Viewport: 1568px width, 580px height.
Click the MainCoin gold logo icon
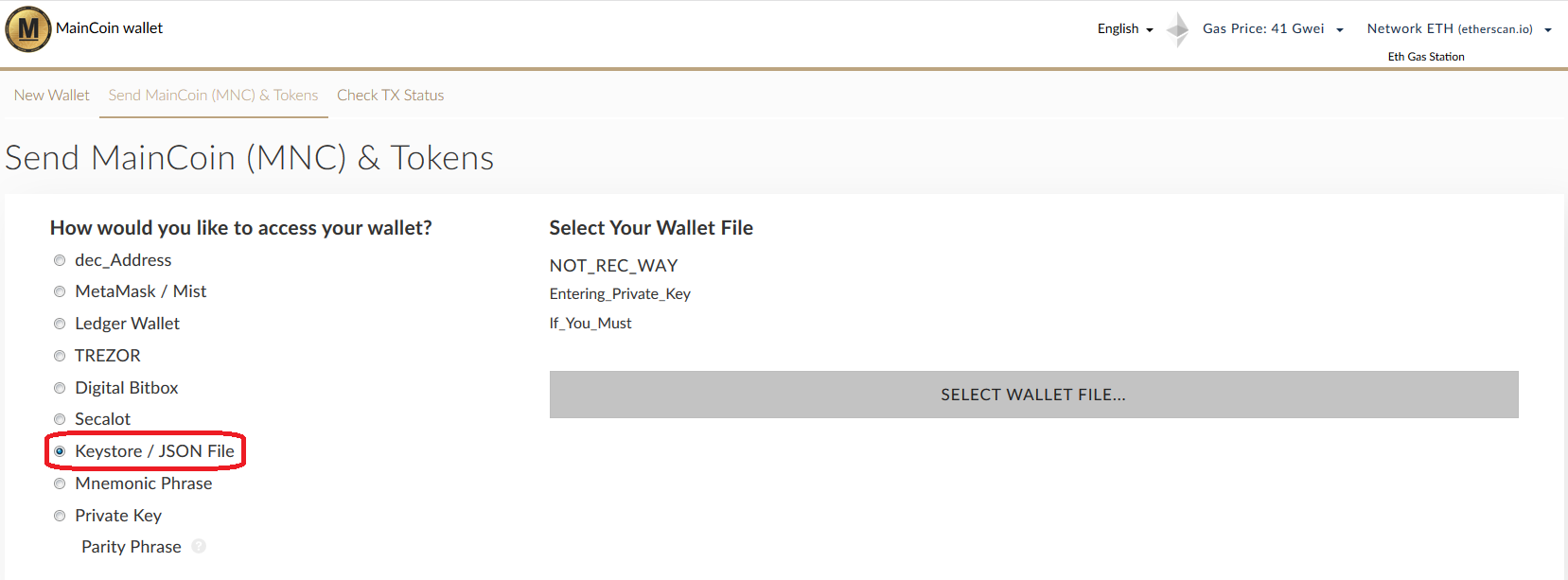pos(28,28)
